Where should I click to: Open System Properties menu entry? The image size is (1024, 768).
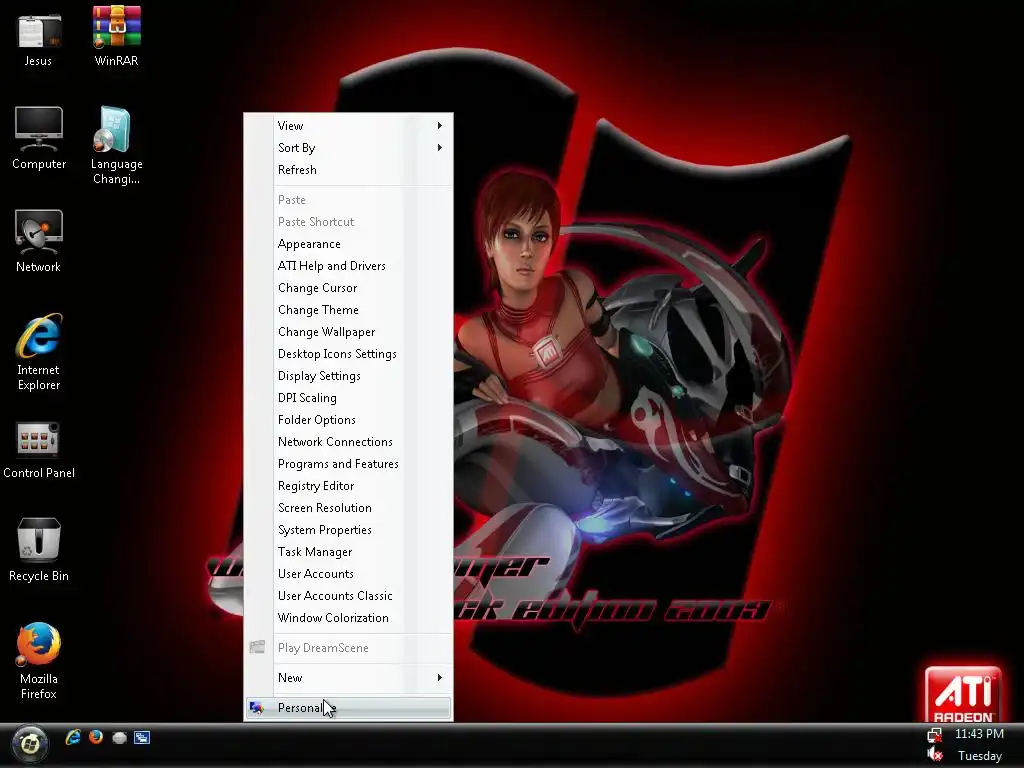coord(325,530)
